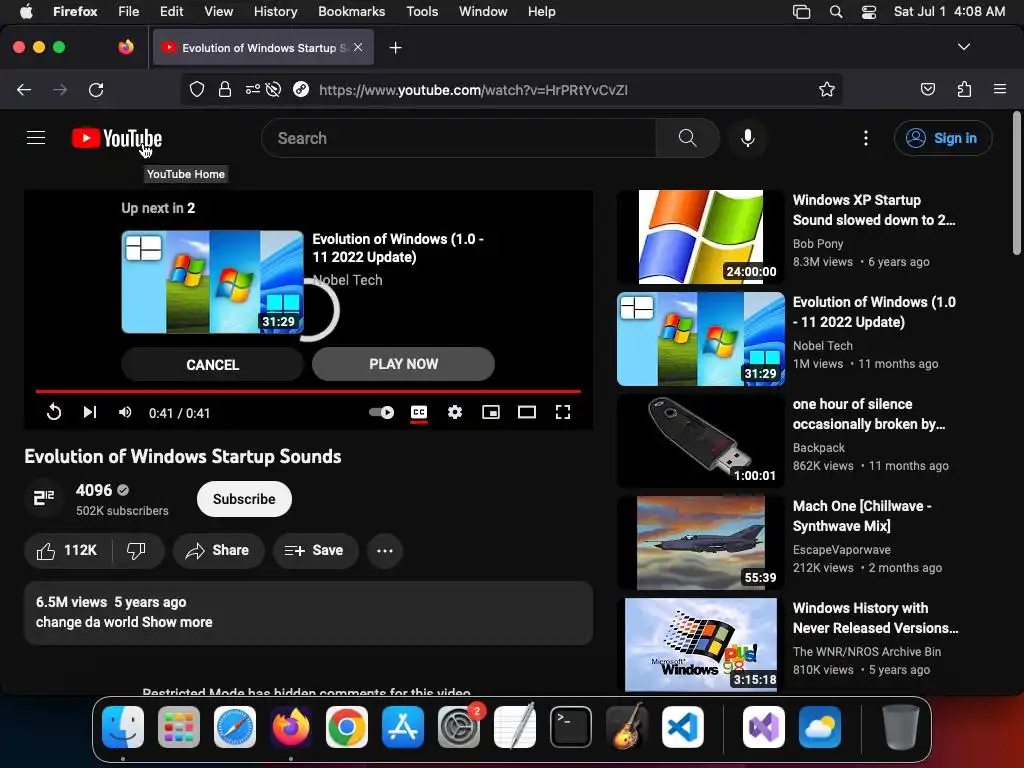Open Visual Studio Code from dock
Viewport: 1024px width, 768px height.
[x=682, y=727]
